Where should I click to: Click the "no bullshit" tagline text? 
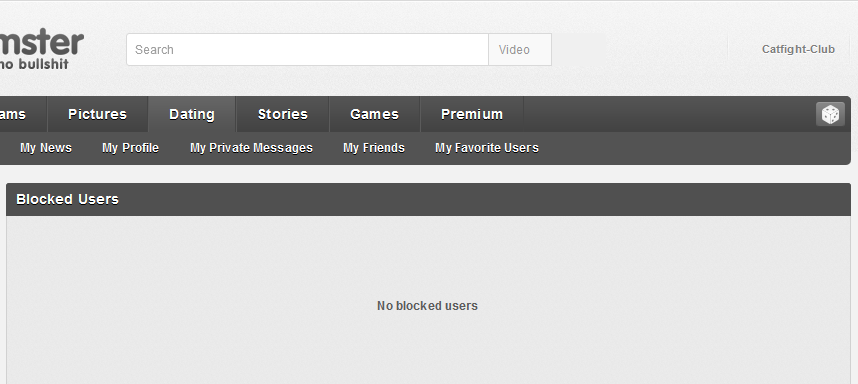point(34,64)
